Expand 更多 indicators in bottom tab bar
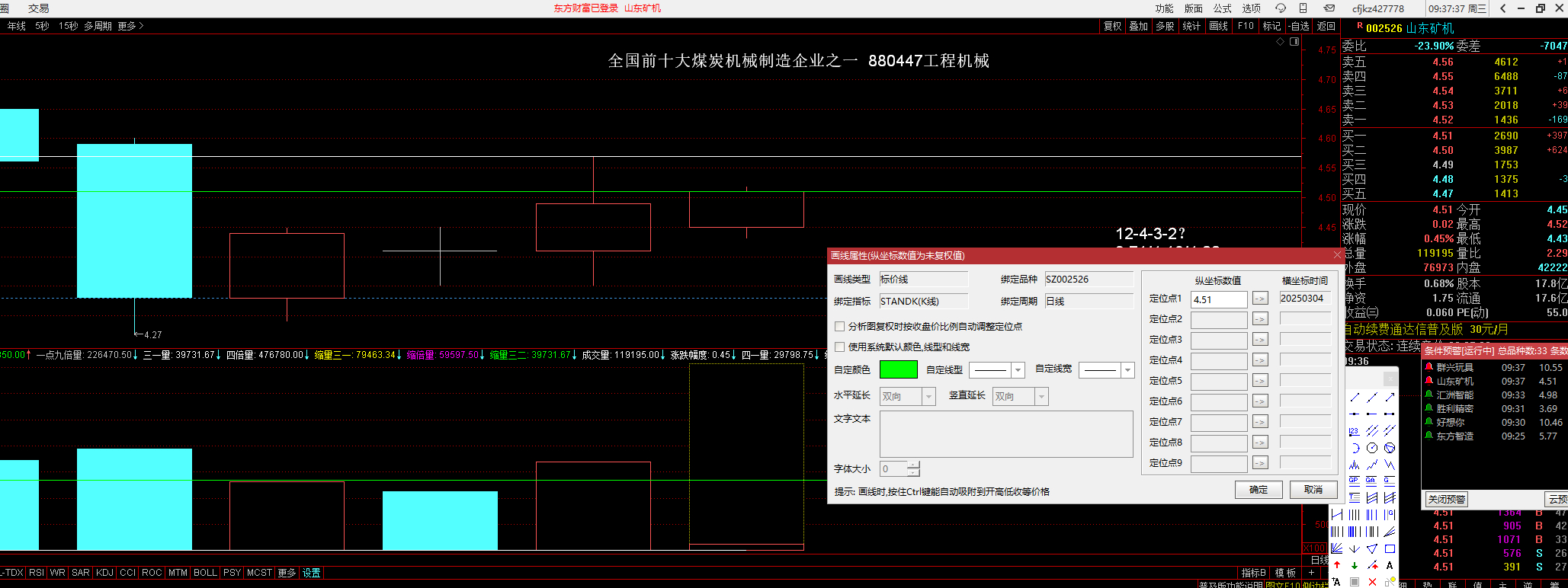This screenshot has width=1568, height=588. tap(287, 573)
